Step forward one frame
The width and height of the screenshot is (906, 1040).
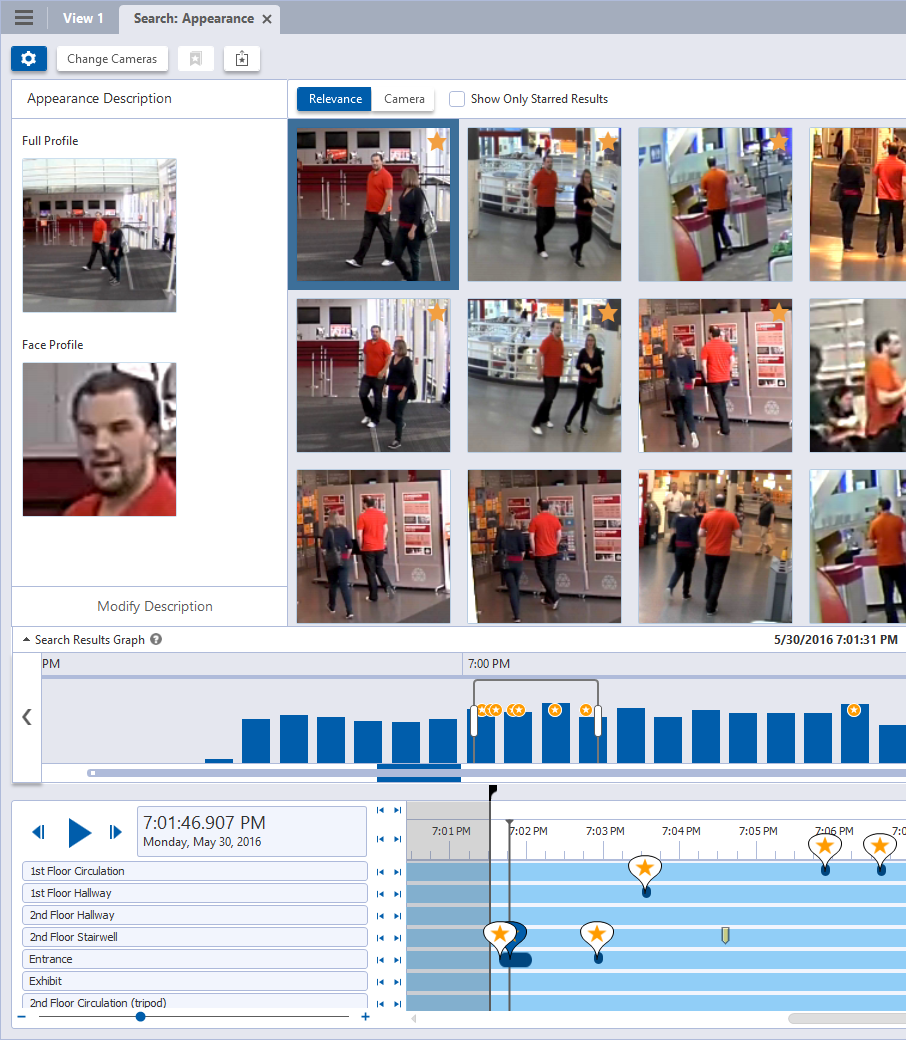click(115, 832)
